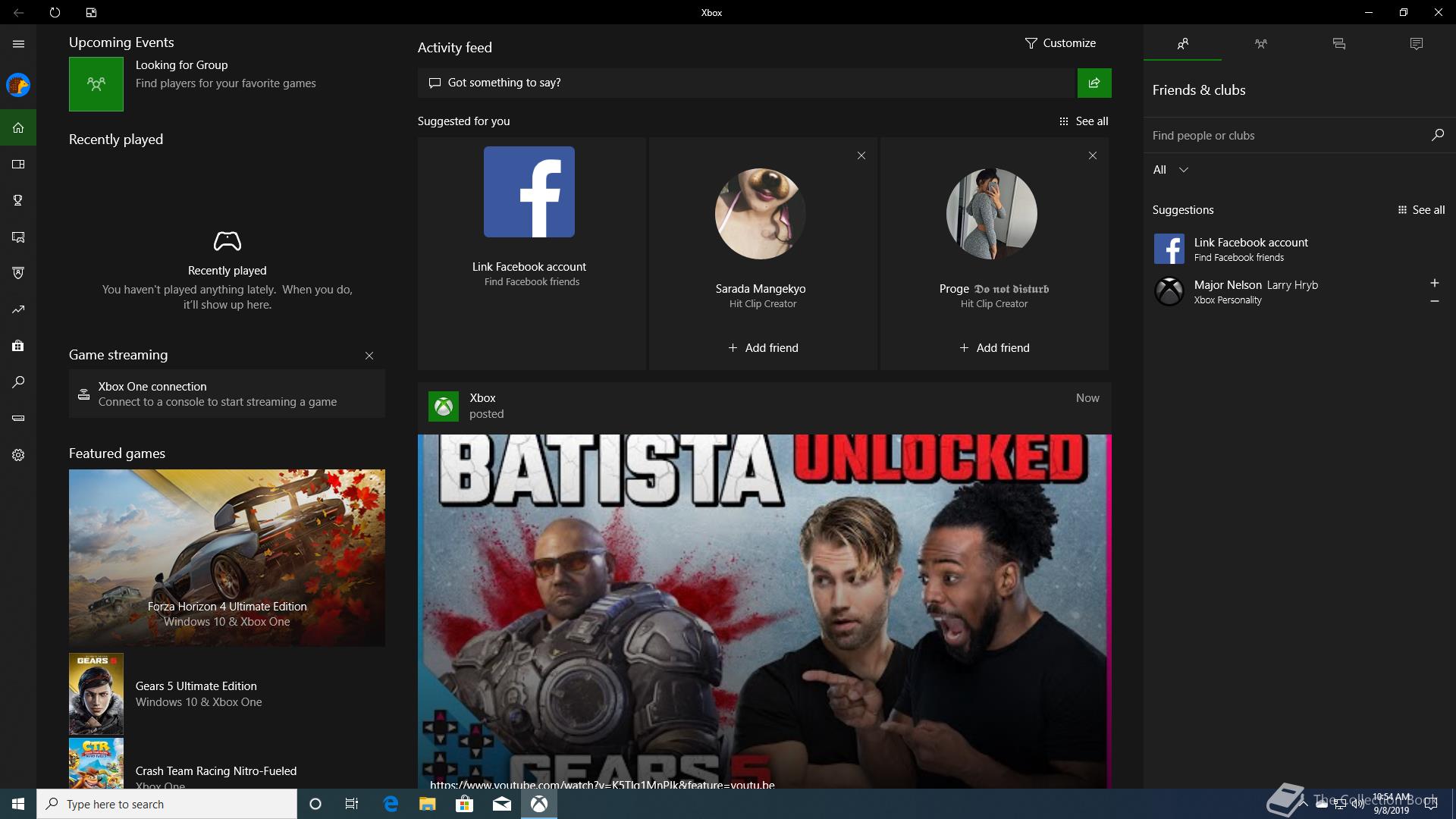Close the Game streaming section
1456x819 pixels.
pyautogui.click(x=369, y=356)
